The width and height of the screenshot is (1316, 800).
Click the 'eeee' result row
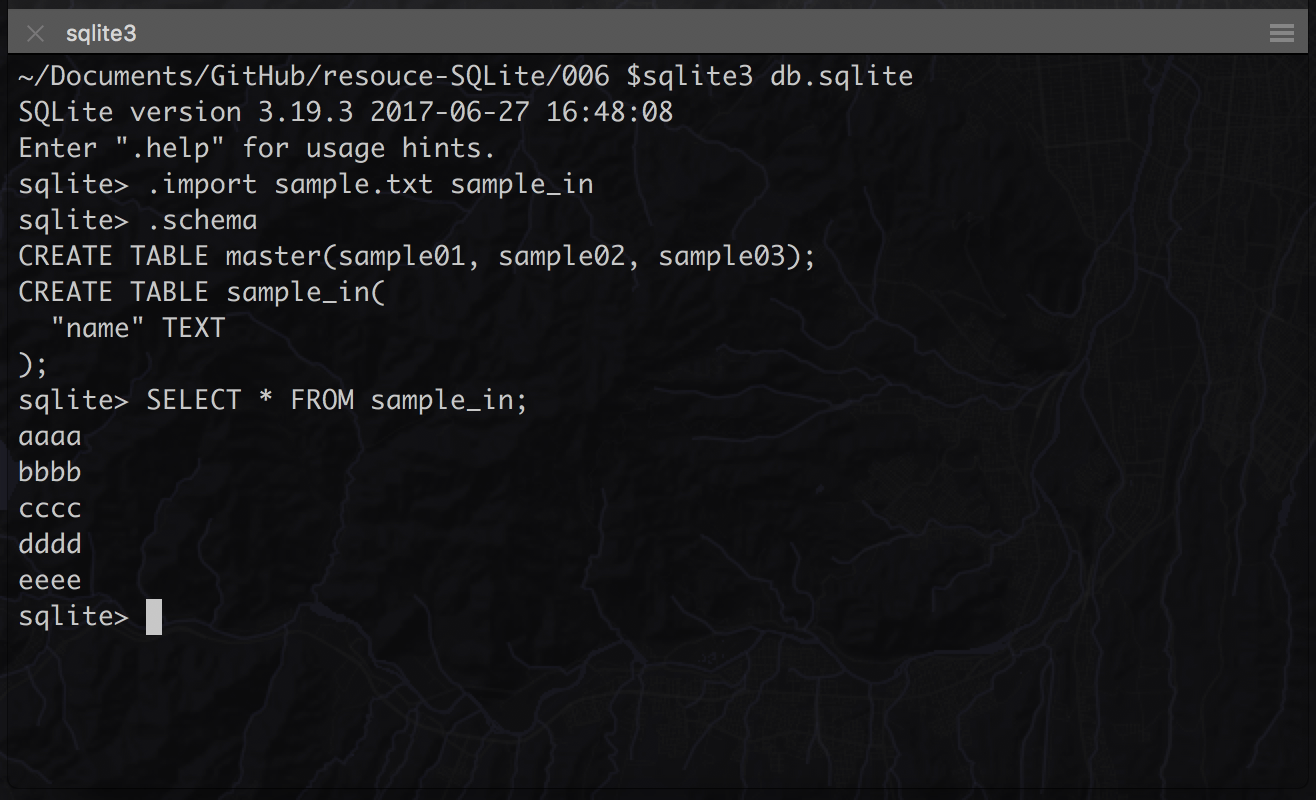tap(50, 580)
